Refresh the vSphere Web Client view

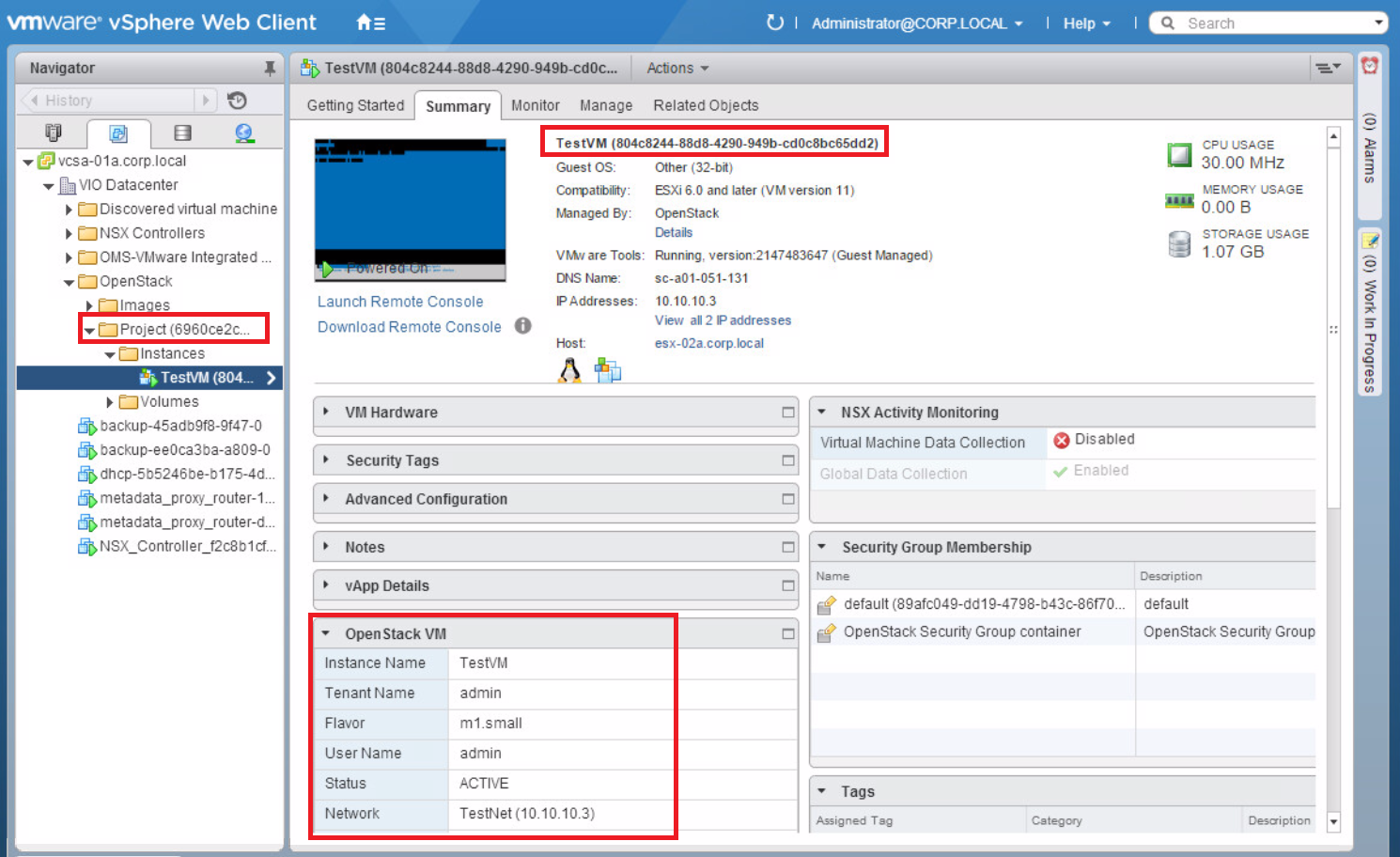(x=774, y=23)
